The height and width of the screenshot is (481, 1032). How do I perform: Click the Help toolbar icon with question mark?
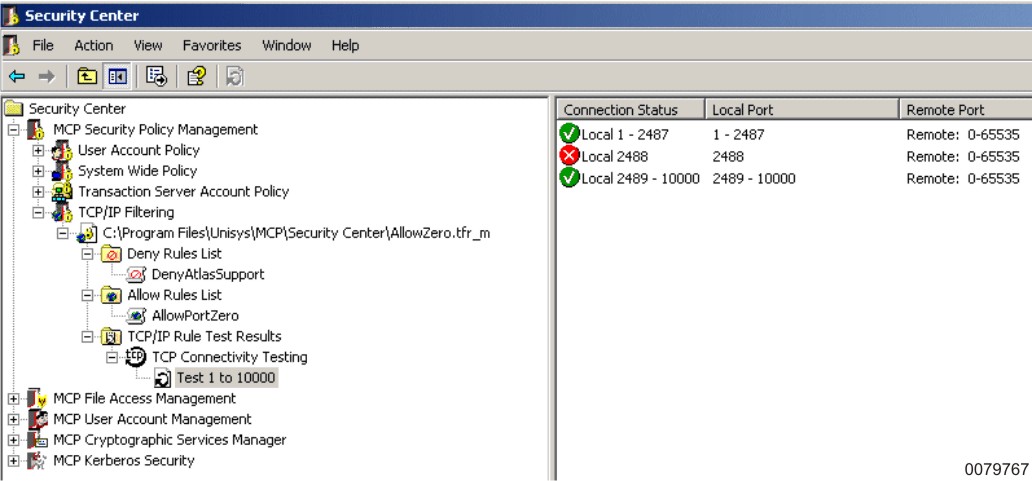196,74
